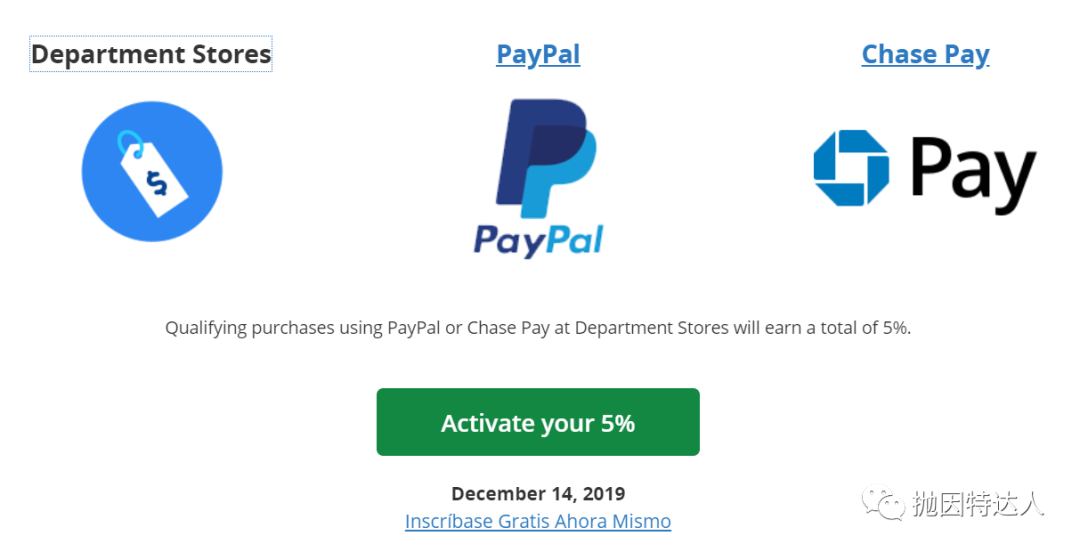Click the words Chase Pay inside the description sentence
Screen dimensions: 1080x552
(508, 327)
